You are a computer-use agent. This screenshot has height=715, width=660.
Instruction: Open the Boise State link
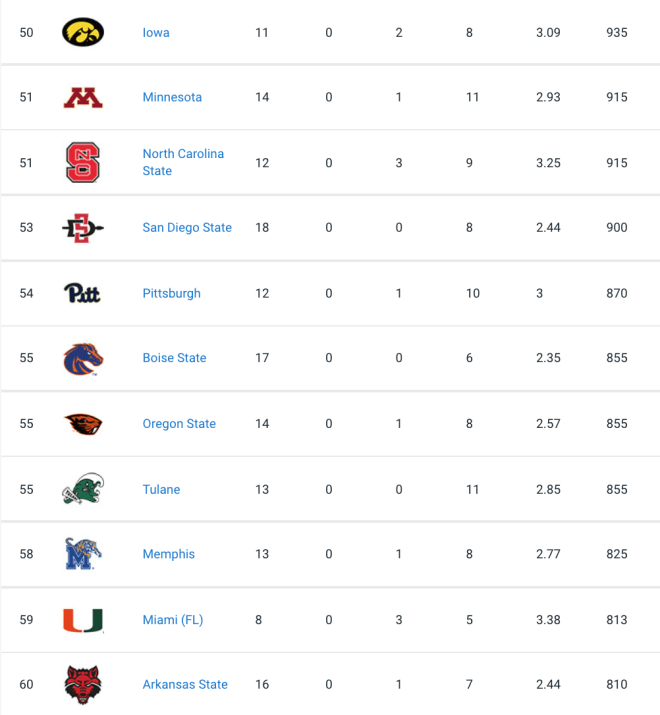174,358
